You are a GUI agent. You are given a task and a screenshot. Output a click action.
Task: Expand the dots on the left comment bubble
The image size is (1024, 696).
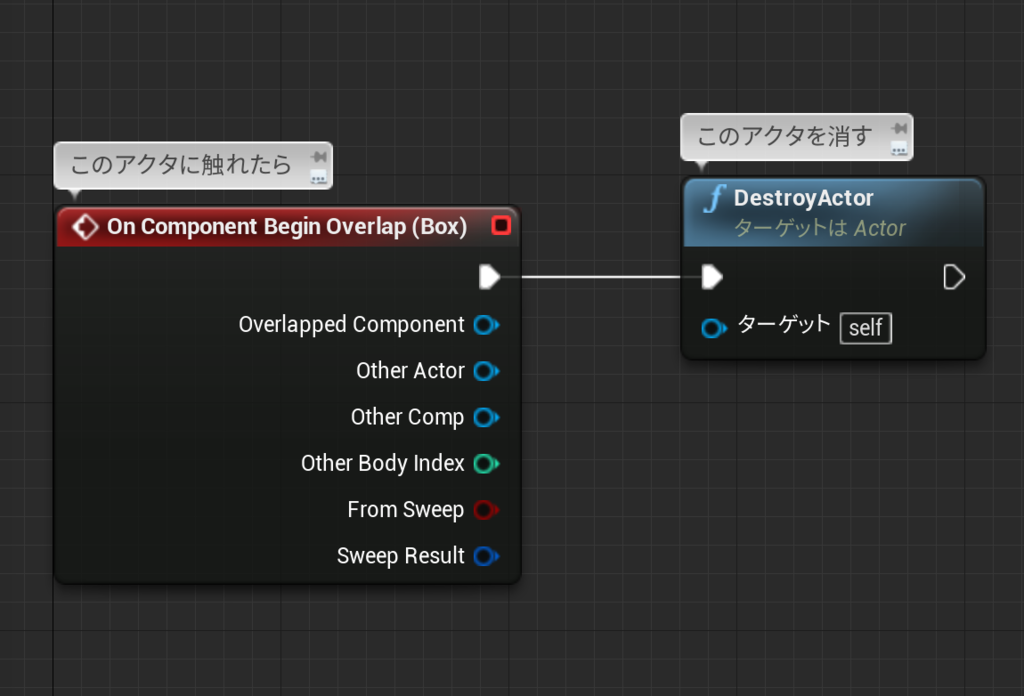(320, 176)
